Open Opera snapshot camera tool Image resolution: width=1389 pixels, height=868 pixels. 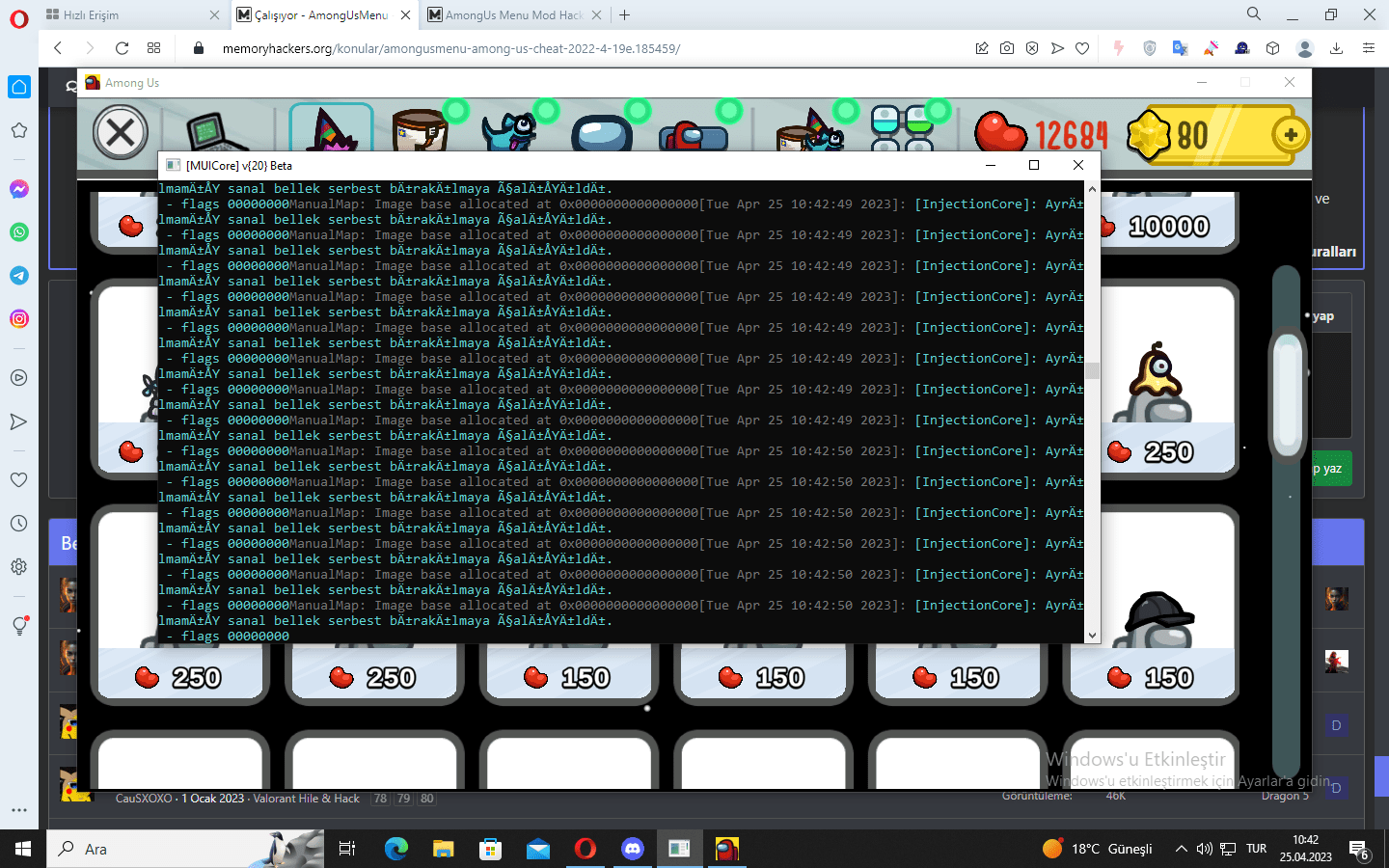pos(1007,48)
